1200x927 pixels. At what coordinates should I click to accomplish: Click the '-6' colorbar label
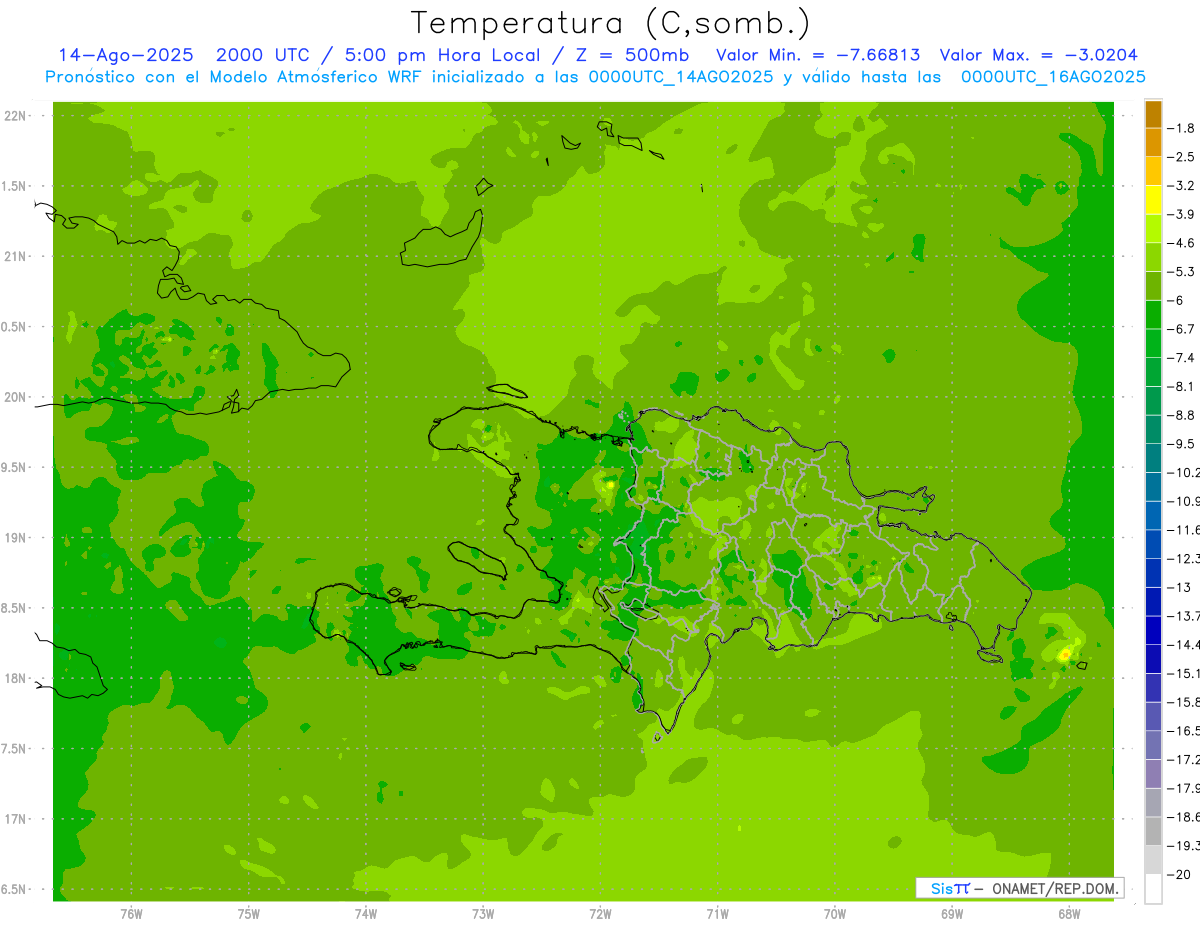pos(1177,301)
